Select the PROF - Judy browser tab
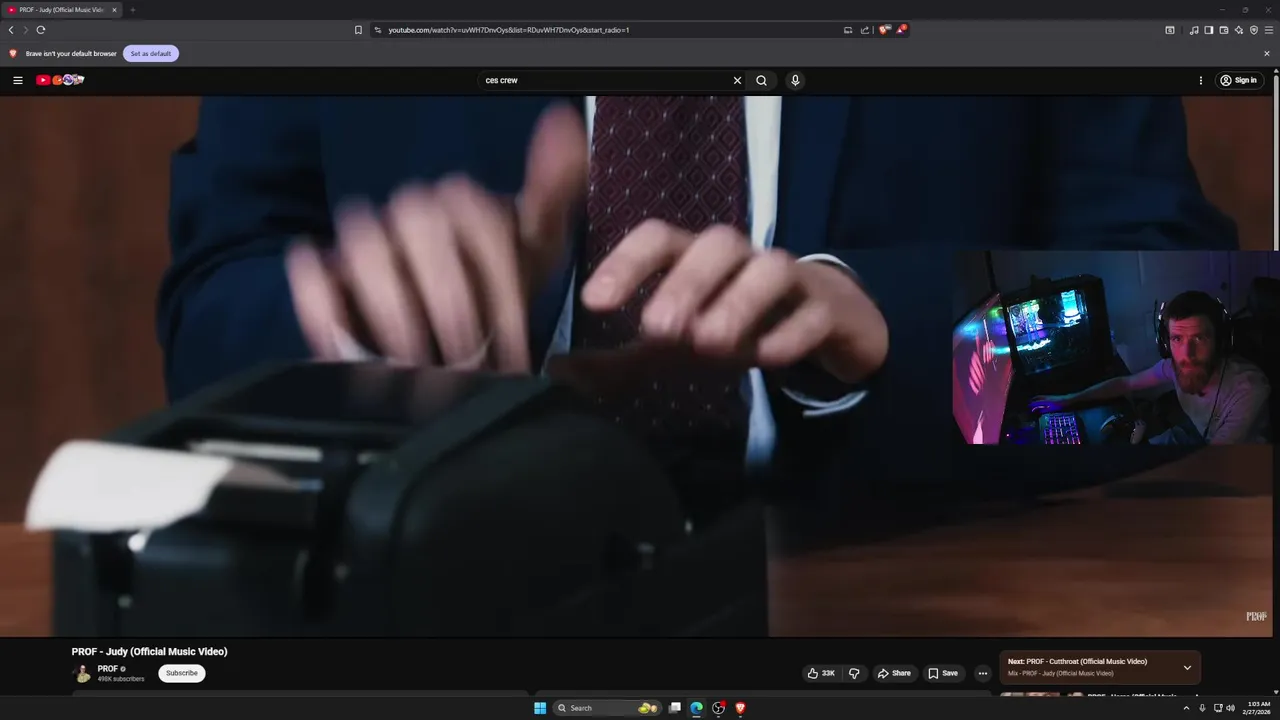This screenshot has height=720, width=1280. 60,10
